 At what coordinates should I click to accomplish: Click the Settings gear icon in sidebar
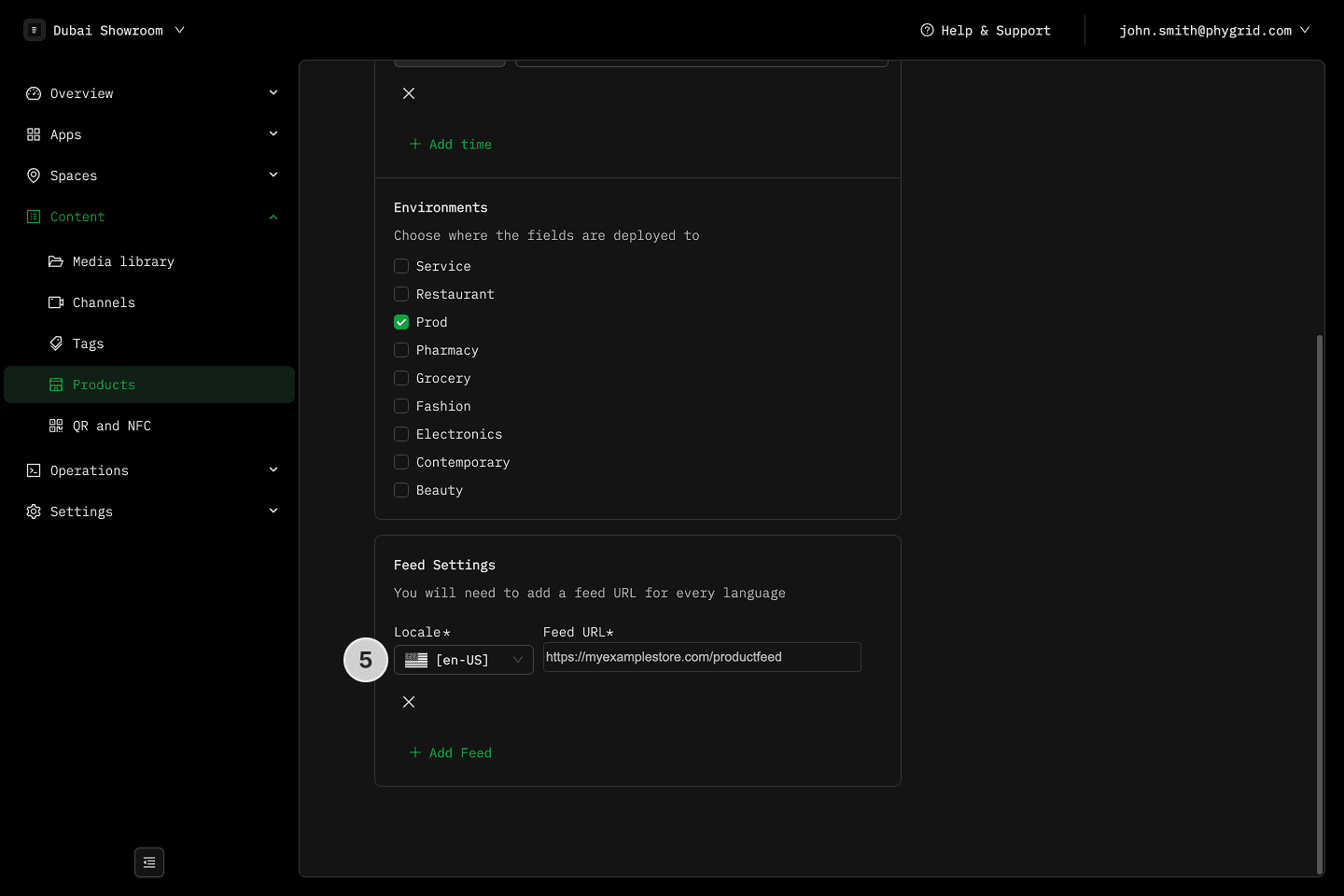34,511
